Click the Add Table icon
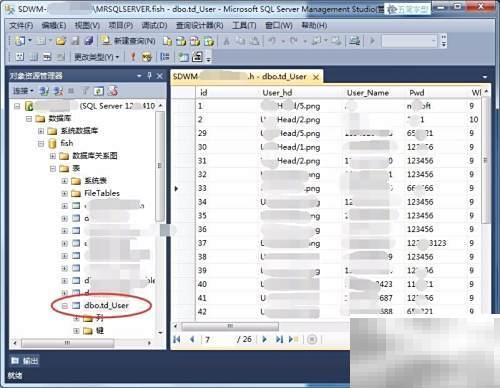Screen dimensions: 500x388 183,57
